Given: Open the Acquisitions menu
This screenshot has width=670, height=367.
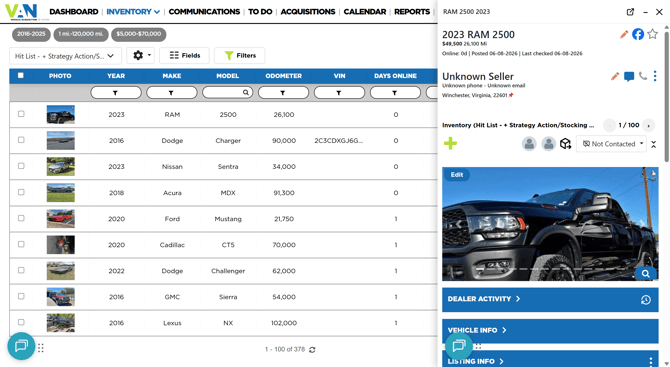Looking at the screenshot, I should click(308, 12).
